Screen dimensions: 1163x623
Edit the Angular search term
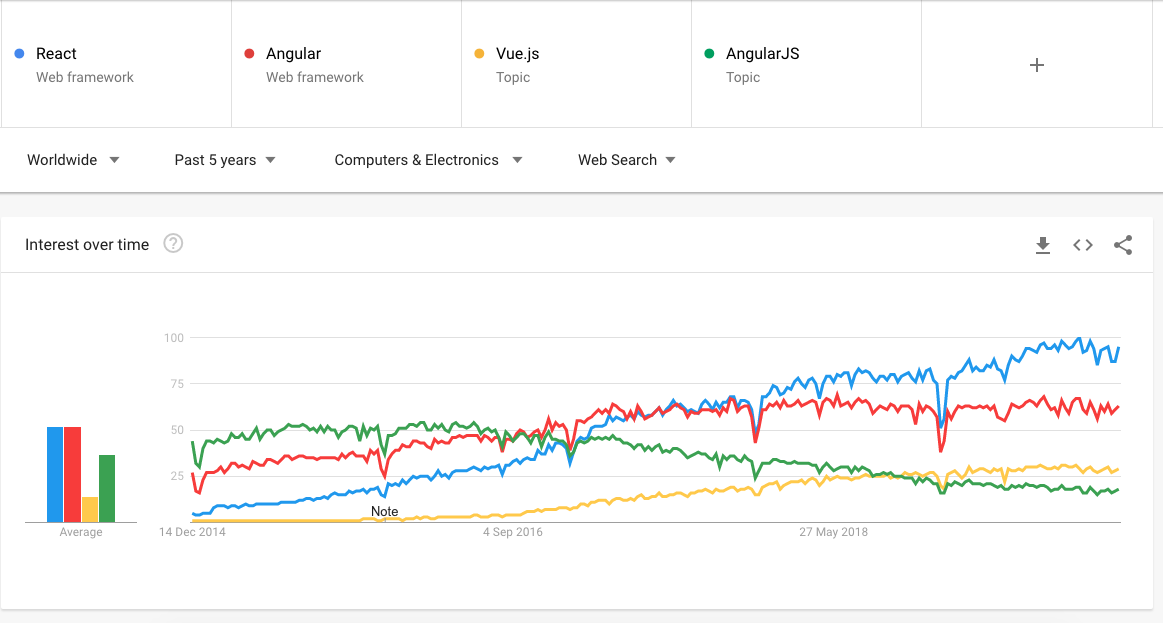point(346,65)
